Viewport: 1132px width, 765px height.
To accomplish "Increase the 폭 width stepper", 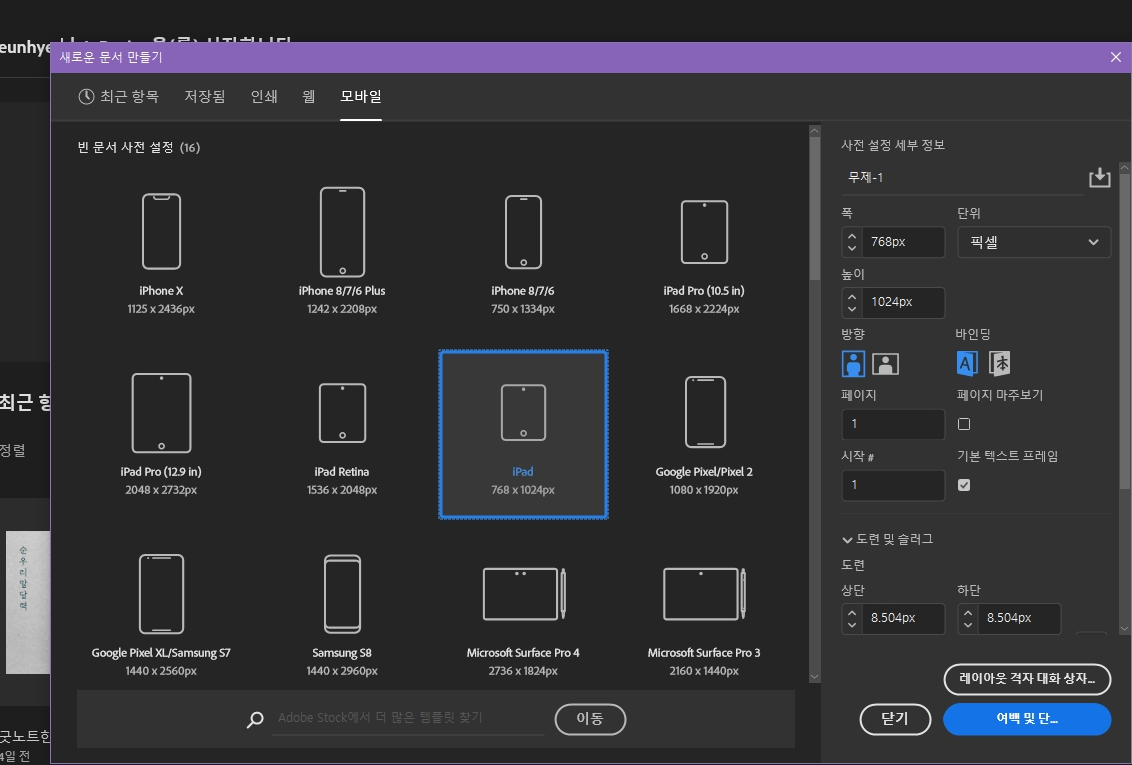I will pos(852,235).
